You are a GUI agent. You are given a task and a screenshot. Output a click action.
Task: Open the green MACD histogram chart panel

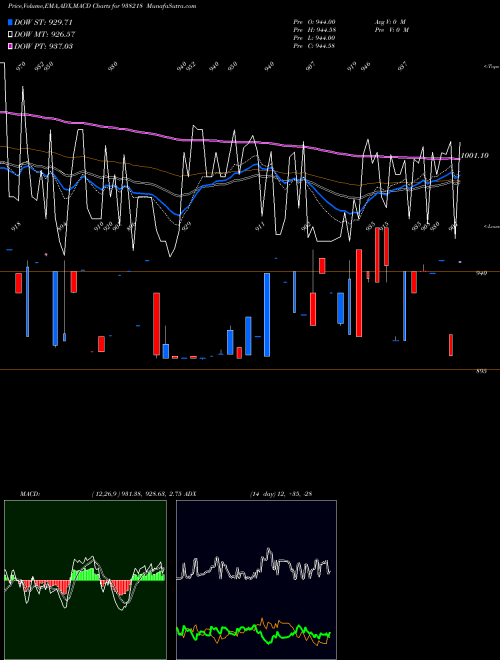[x=85, y=580]
